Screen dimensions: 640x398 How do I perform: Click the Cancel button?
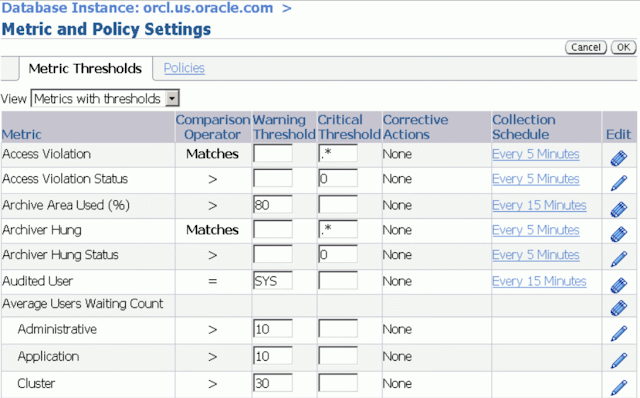pyautogui.click(x=586, y=47)
